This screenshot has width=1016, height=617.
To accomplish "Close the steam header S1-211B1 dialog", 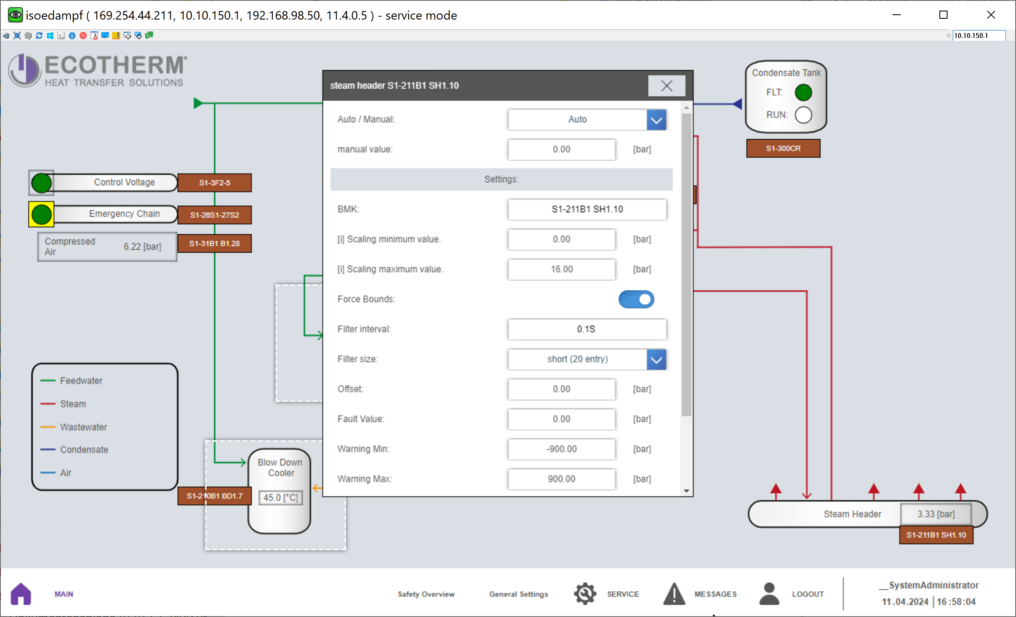I will (x=666, y=86).
